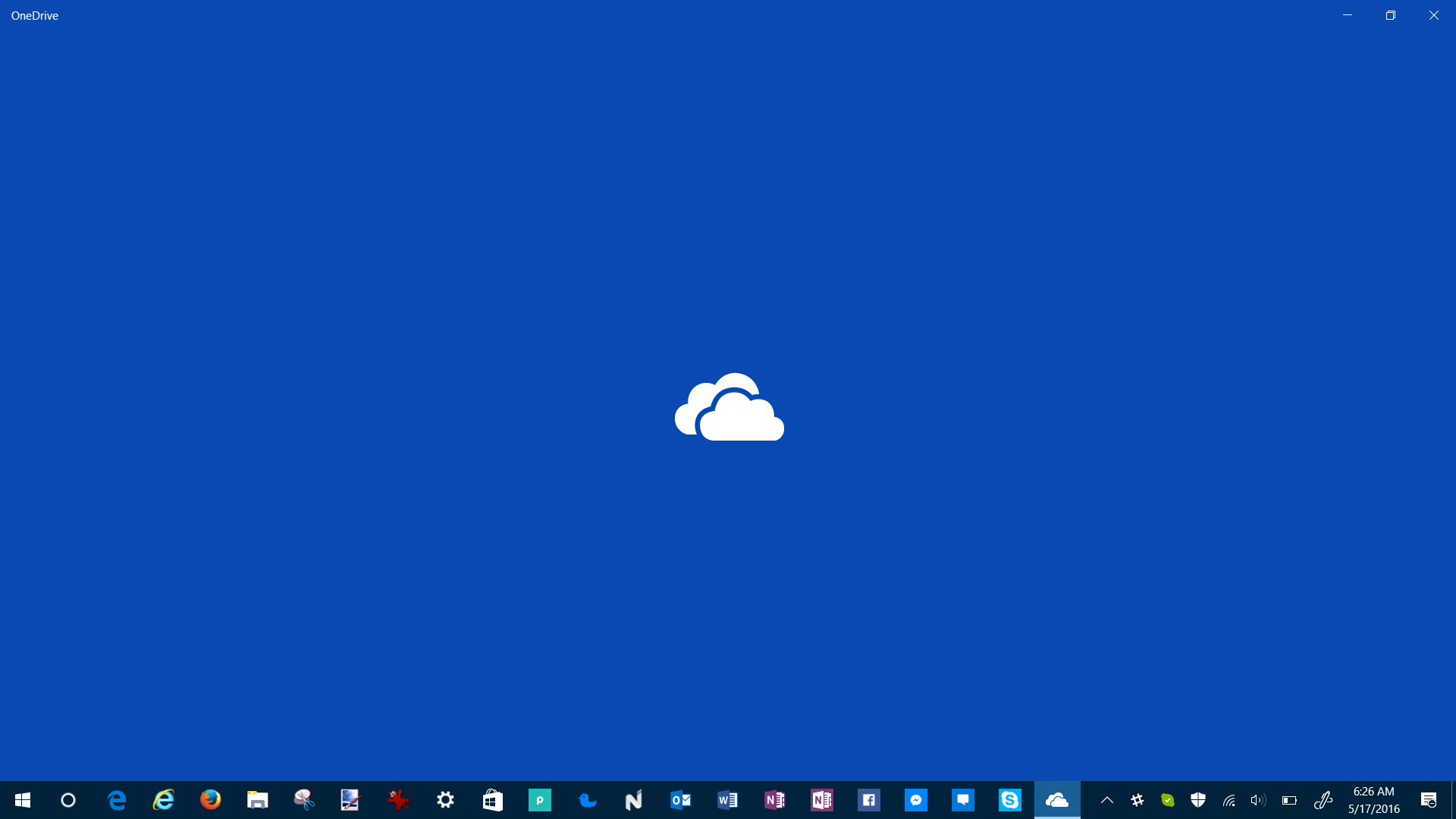Open the Snipping Tool taskbar icon
1456x819 pixels.
click(x=304, y=800)
